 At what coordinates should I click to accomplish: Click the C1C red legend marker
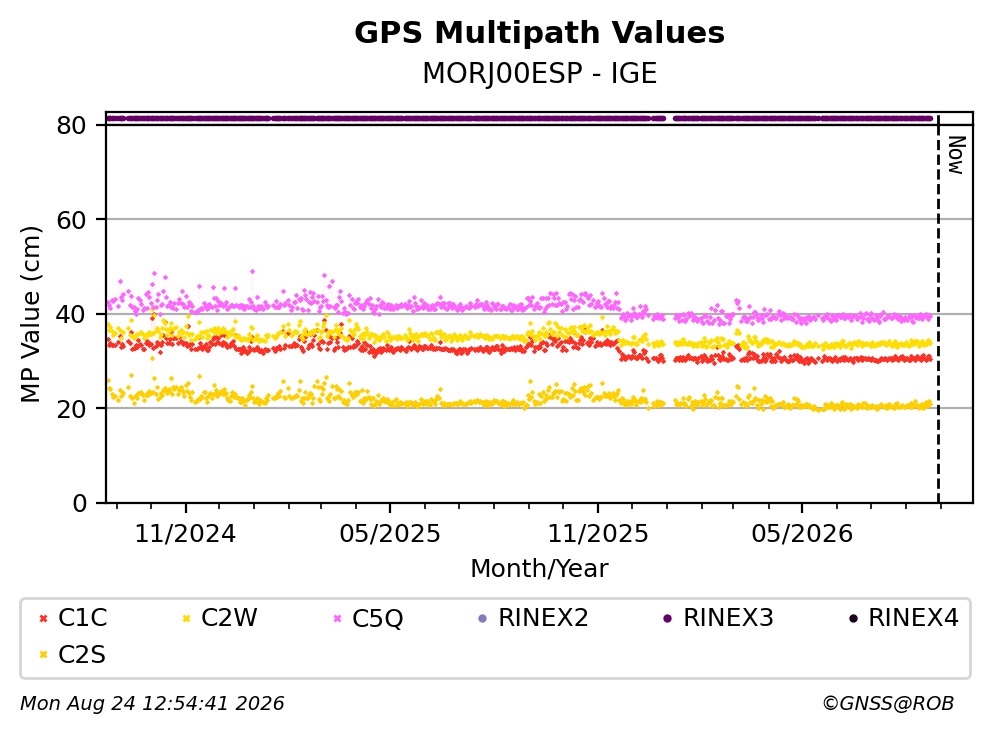pyautogui.click(x=43, y=619)
